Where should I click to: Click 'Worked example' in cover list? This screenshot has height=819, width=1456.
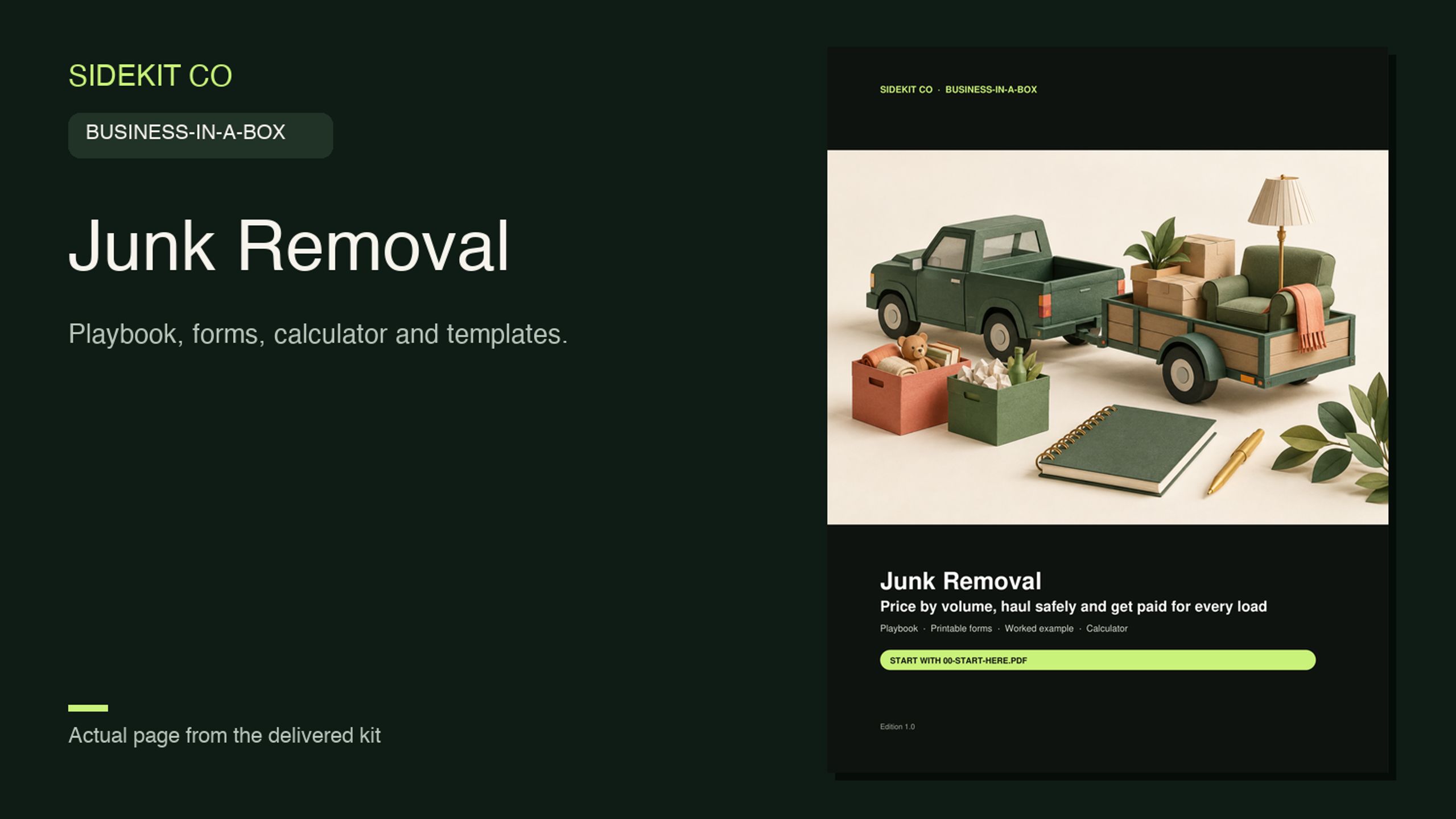coord(1039,628)
